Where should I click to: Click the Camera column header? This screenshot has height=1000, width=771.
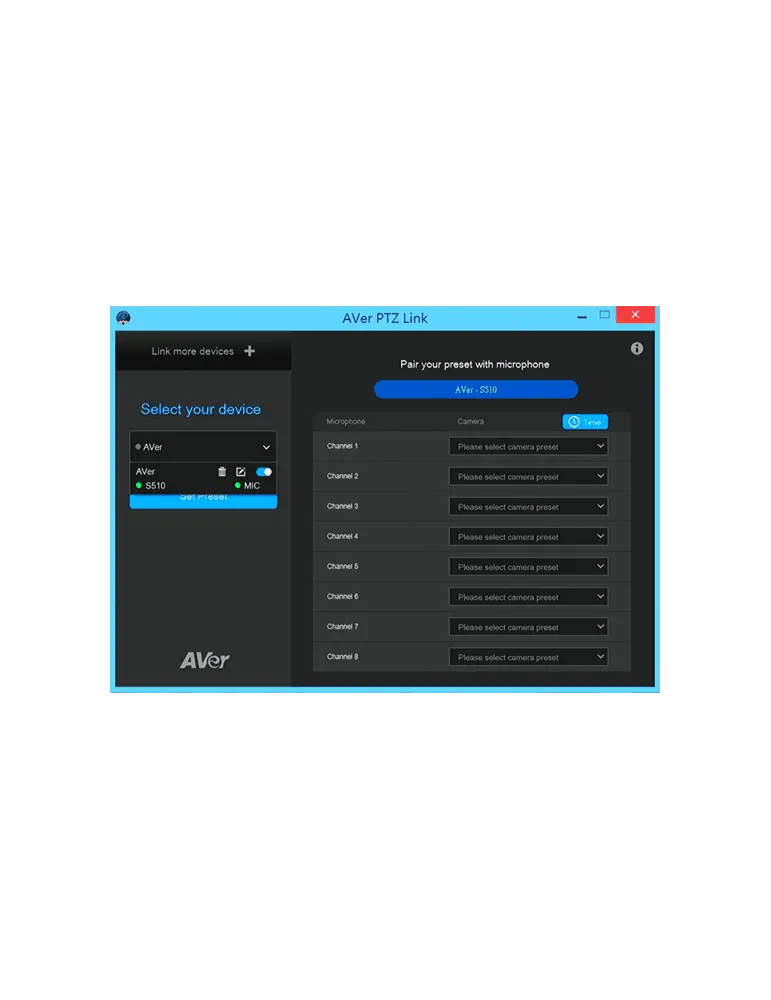471,421
